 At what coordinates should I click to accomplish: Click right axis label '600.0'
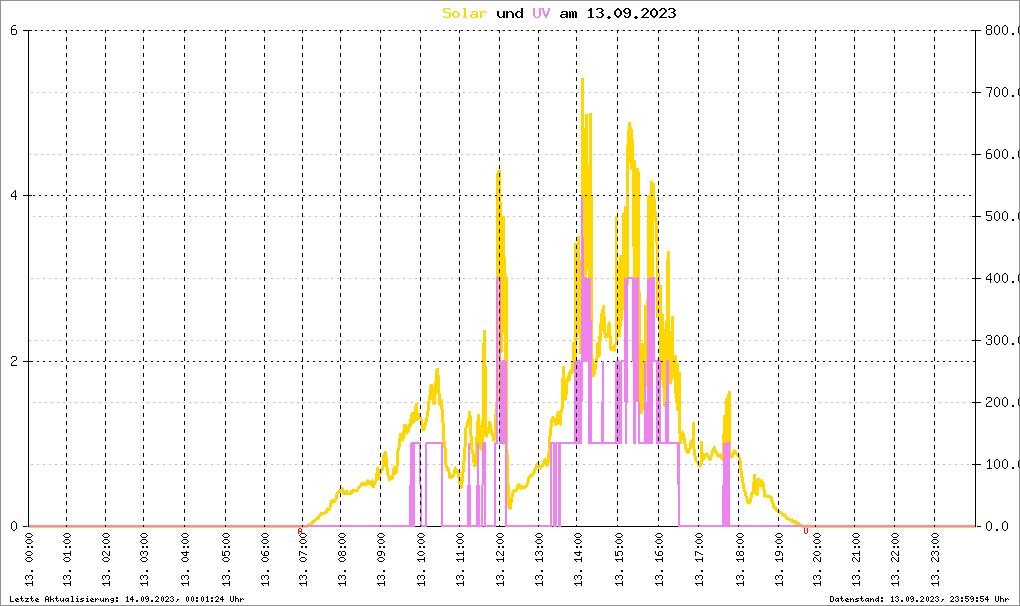pyautogui.click(x=1002, y=154)
